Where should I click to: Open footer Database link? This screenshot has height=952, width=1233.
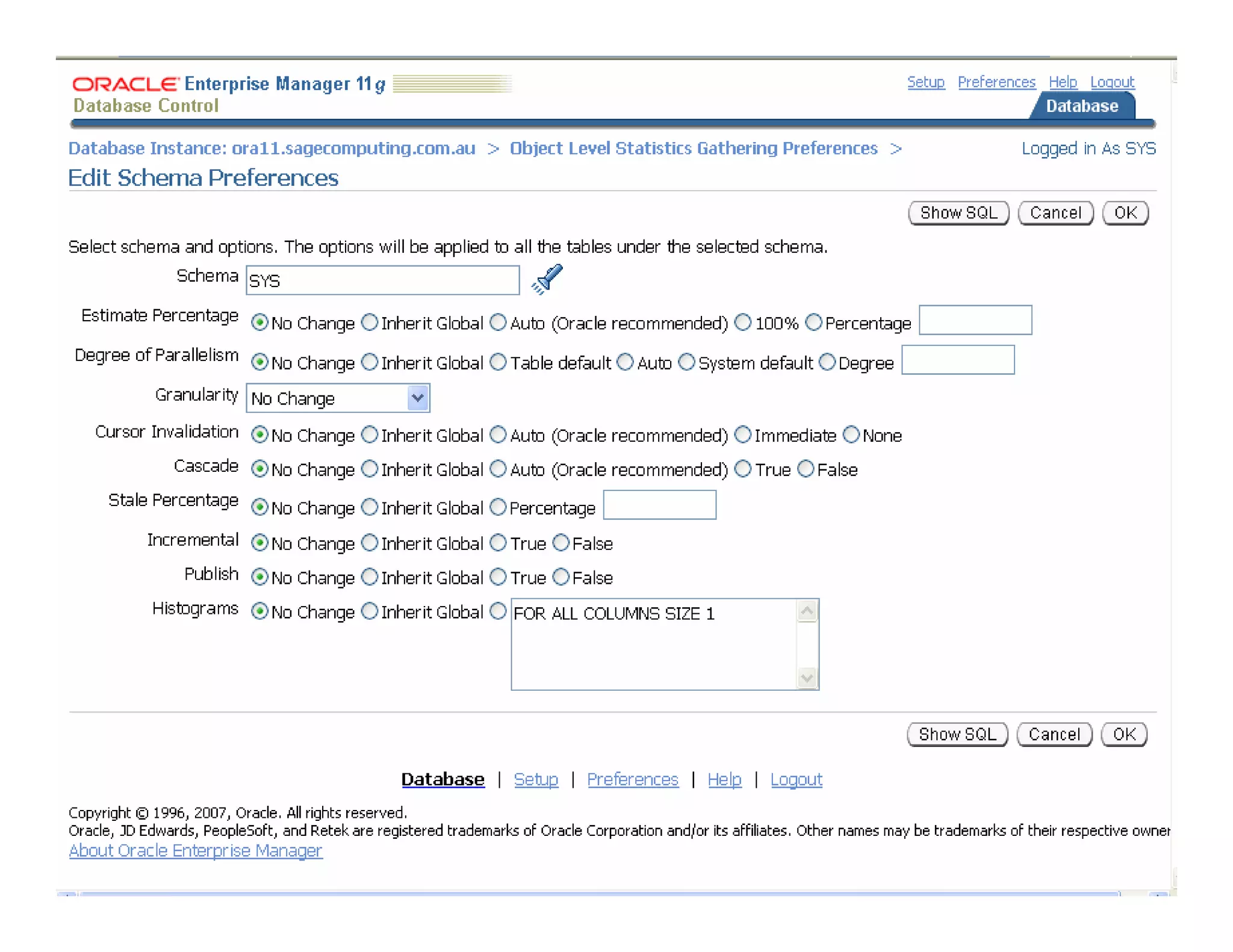coord(443,779)
